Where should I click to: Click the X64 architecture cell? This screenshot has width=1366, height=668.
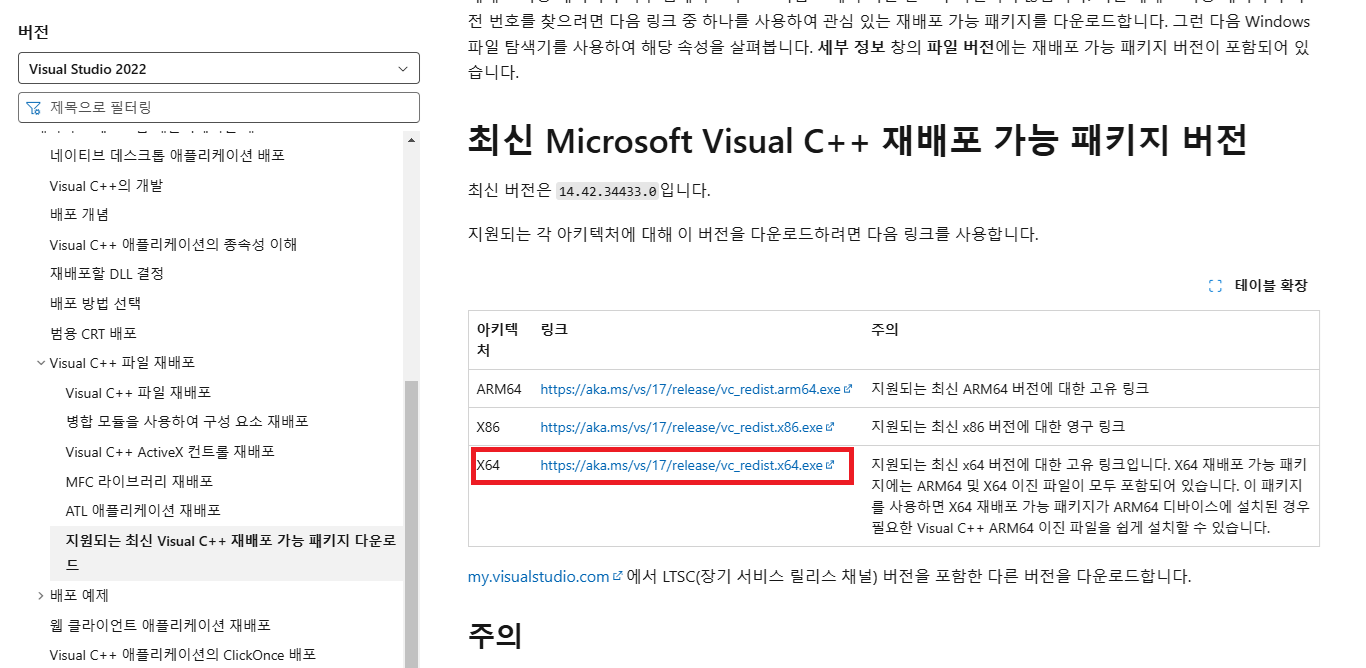(x=488, y=465)
